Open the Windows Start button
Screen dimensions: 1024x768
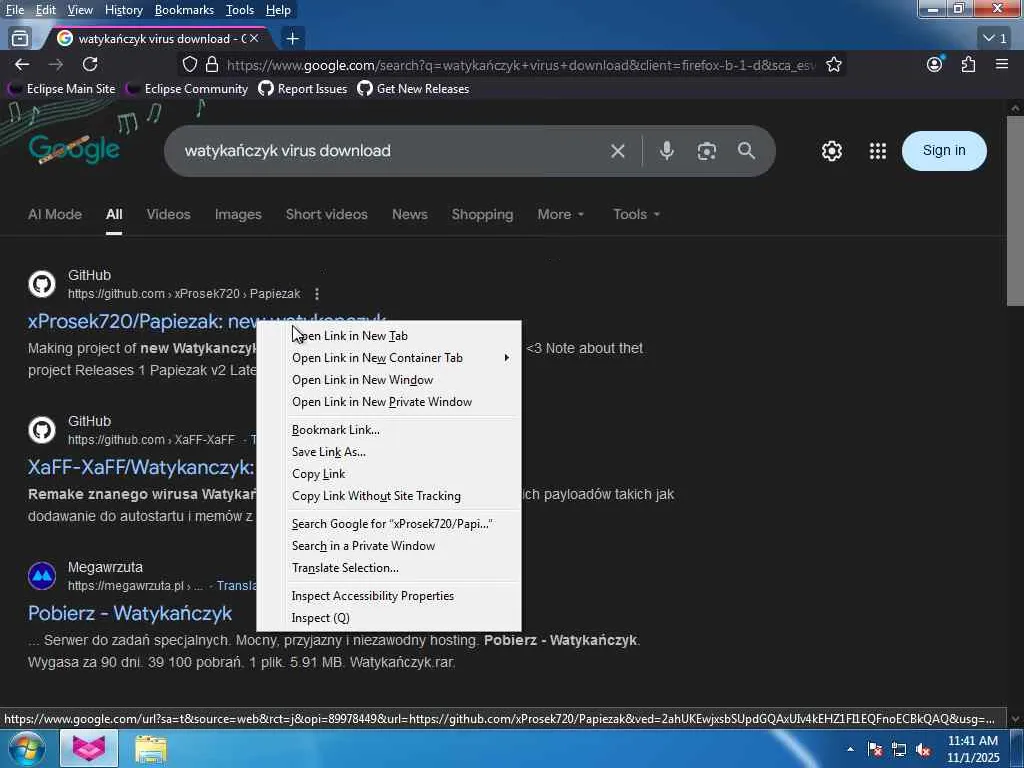tap(27, 748)
